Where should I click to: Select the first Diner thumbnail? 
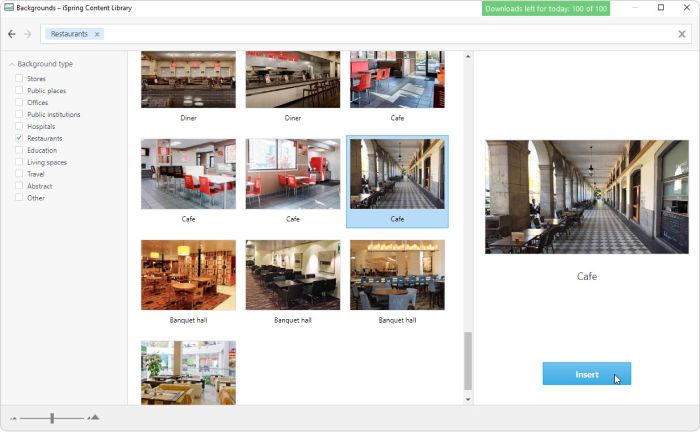[188, 79]
